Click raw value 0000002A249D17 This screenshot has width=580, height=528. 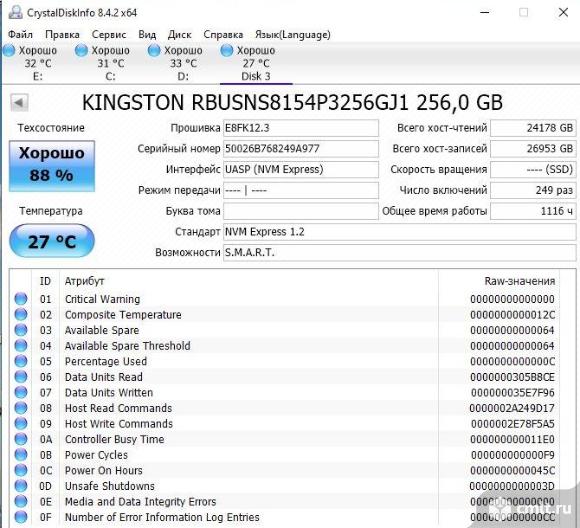[512, 408]
